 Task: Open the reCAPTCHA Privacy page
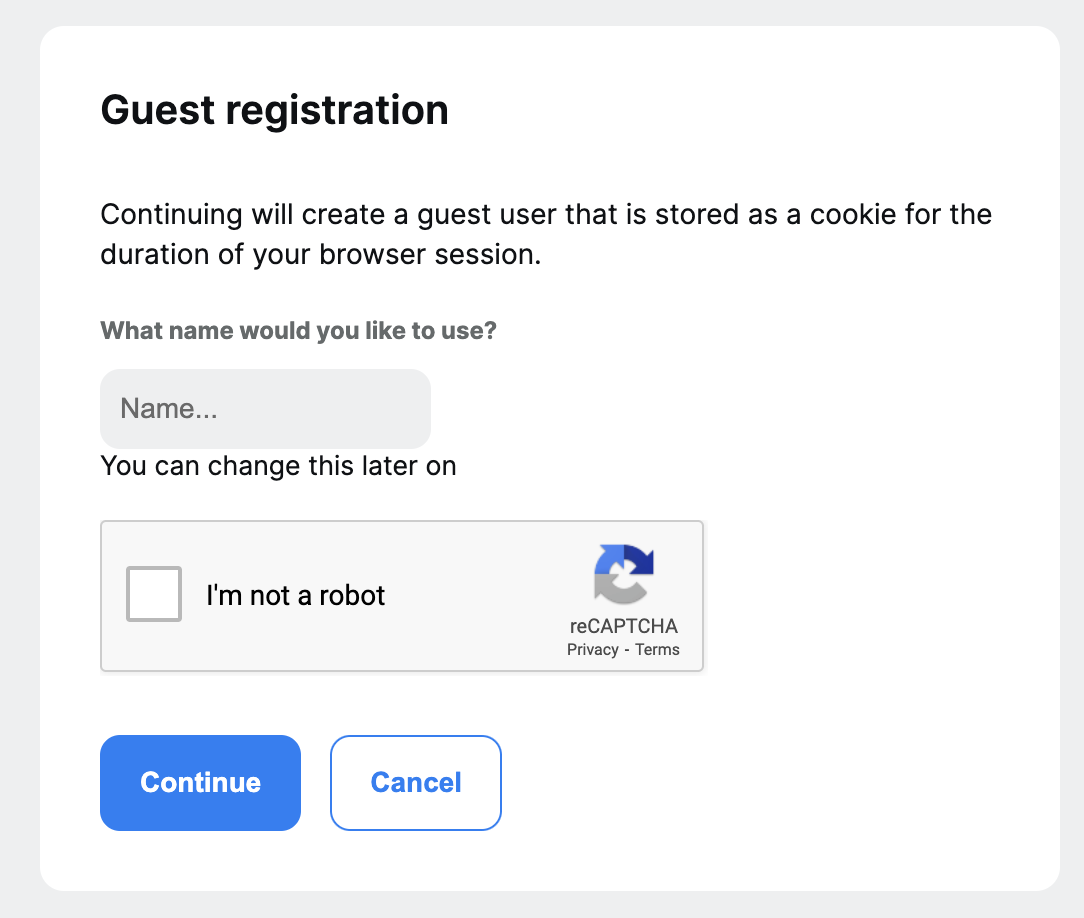[x=594, y=649]
